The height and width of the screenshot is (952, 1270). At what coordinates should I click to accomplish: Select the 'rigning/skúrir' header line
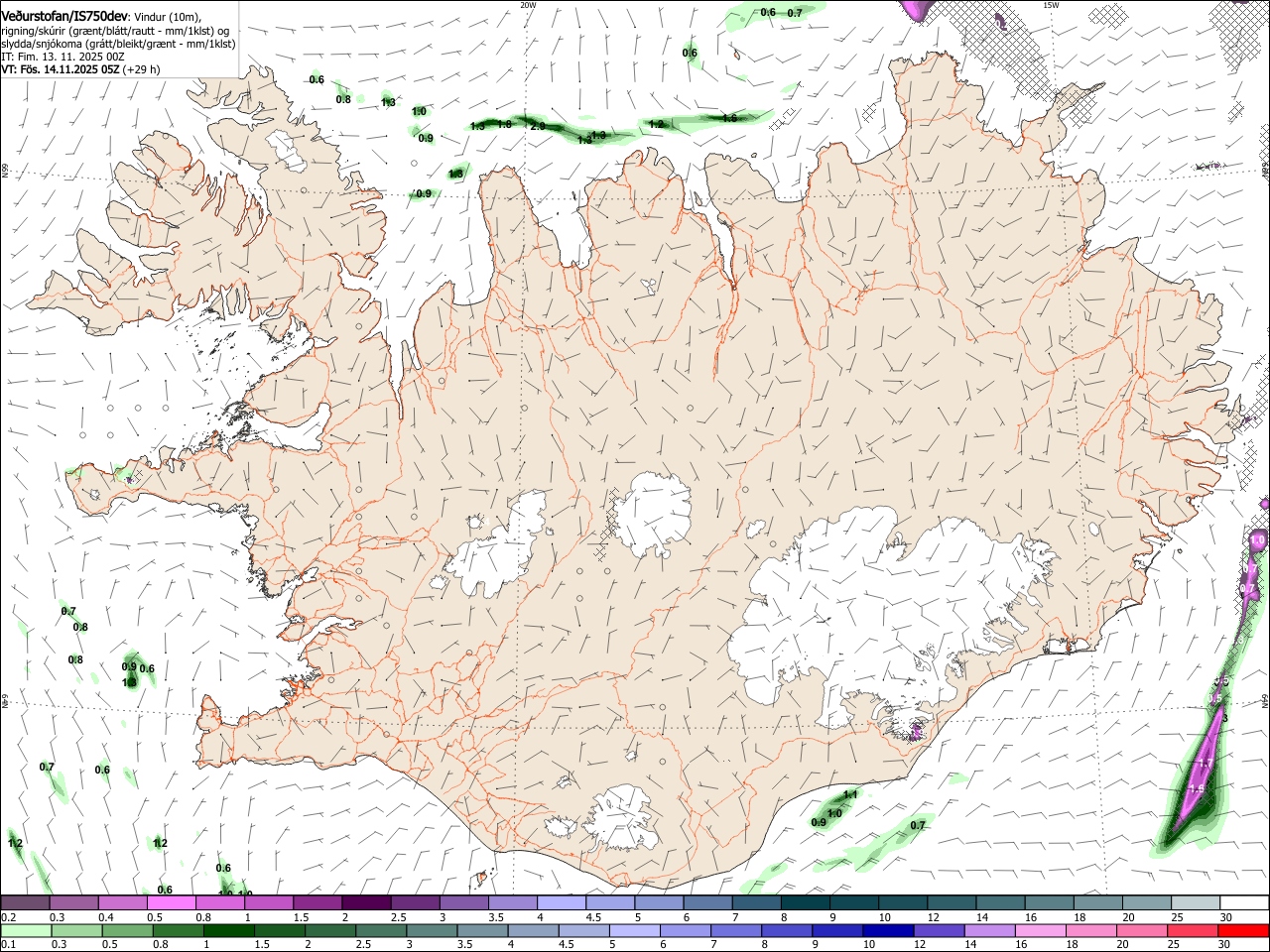[x=115, y=30]
